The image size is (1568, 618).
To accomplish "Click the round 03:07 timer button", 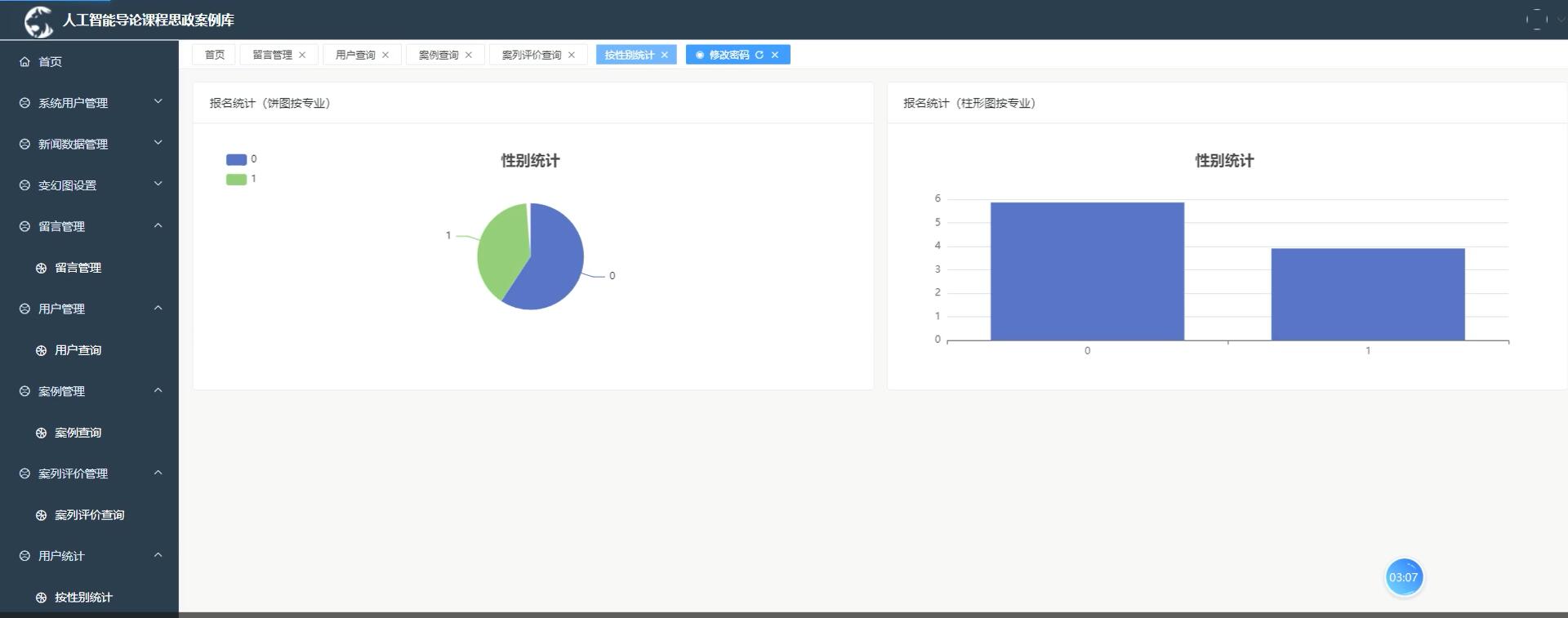I will 1404,577.
